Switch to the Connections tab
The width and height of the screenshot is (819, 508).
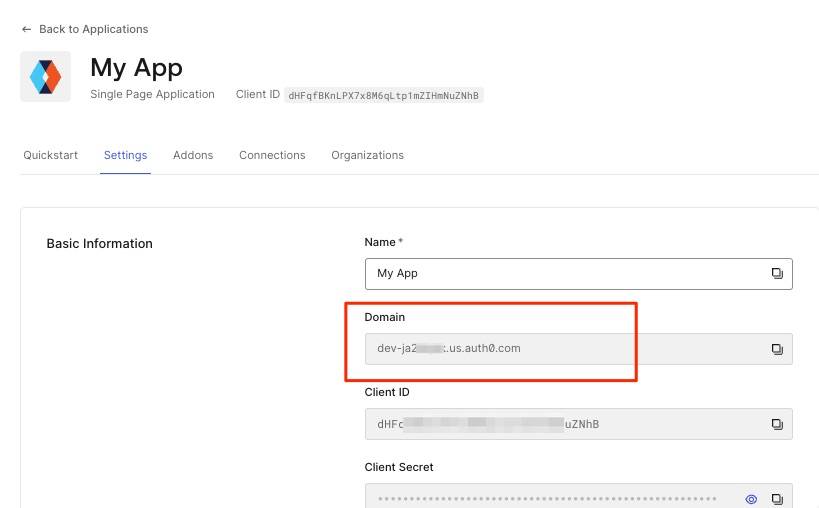[272, 155]
